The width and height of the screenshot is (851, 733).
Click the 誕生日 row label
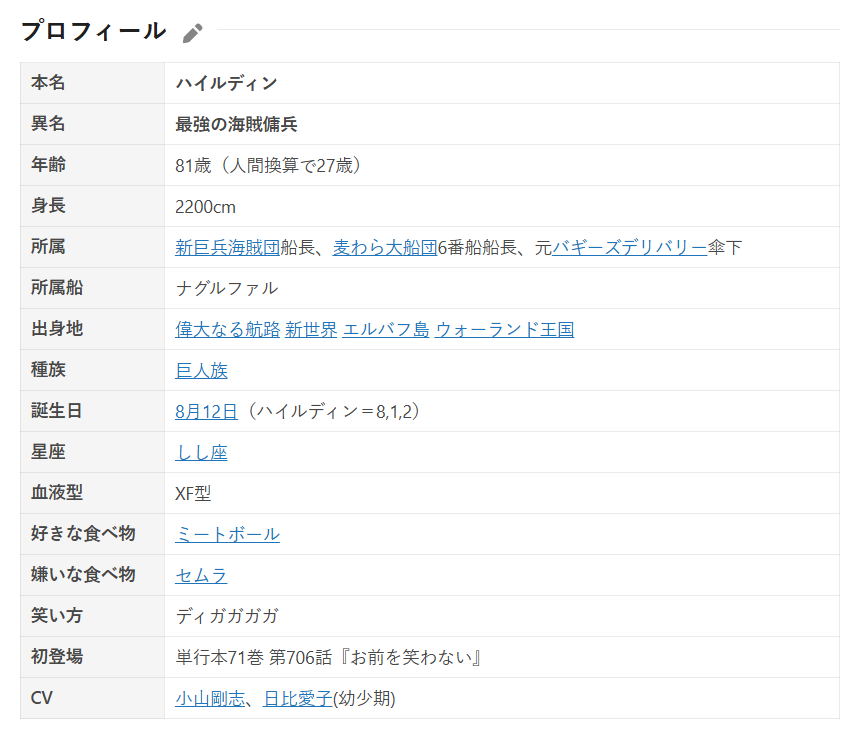click(56, 411)
